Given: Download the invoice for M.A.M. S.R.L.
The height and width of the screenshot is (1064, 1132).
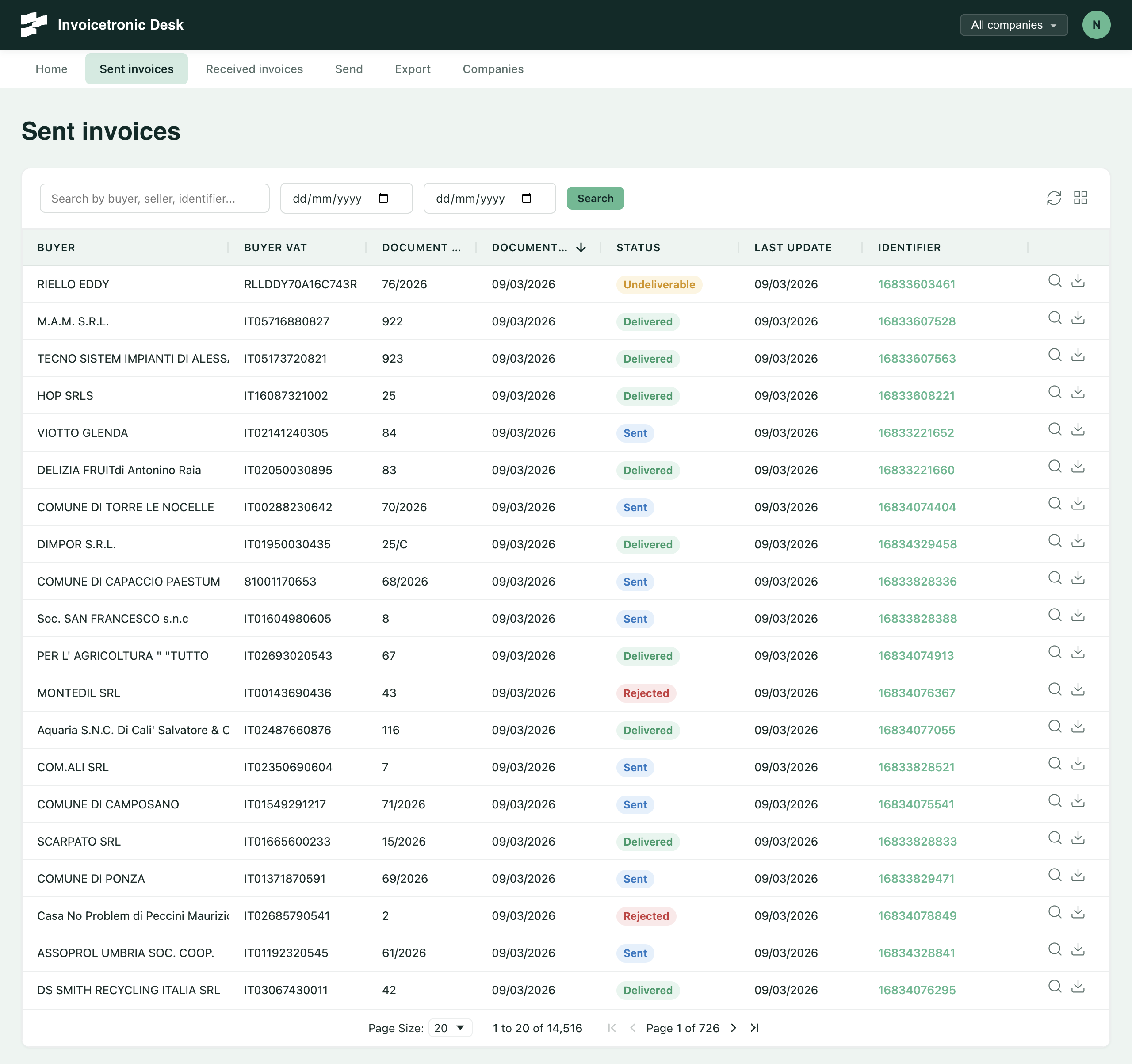Looking at the screenshot, I should tap(1078, 318).
